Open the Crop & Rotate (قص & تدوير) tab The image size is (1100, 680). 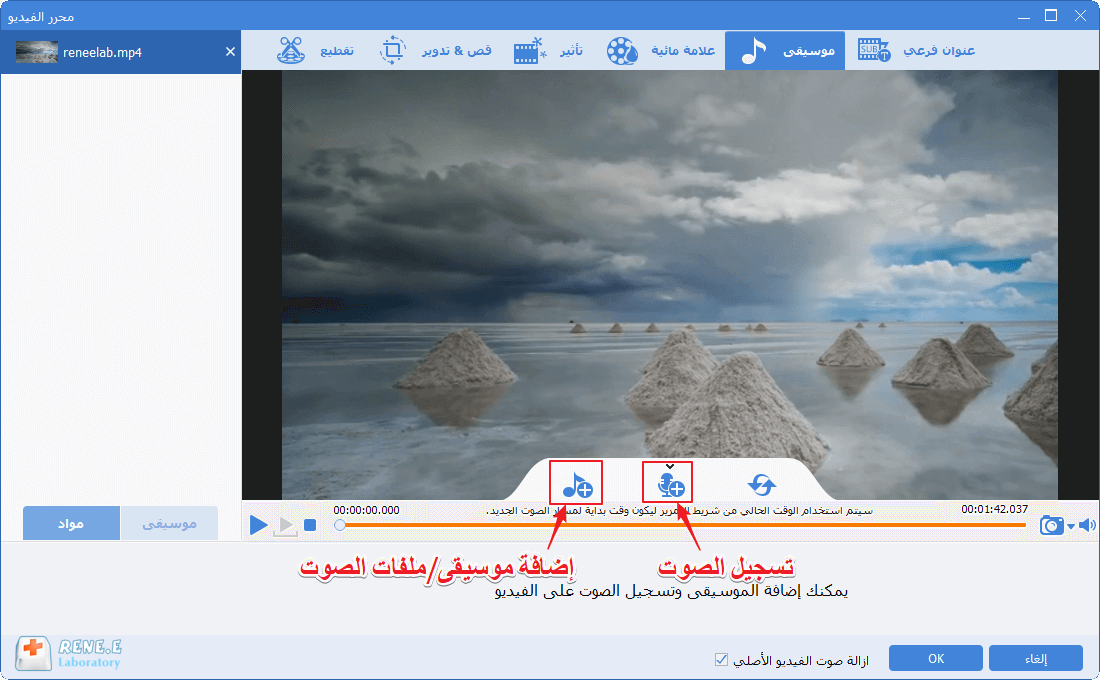pos(435,51)
